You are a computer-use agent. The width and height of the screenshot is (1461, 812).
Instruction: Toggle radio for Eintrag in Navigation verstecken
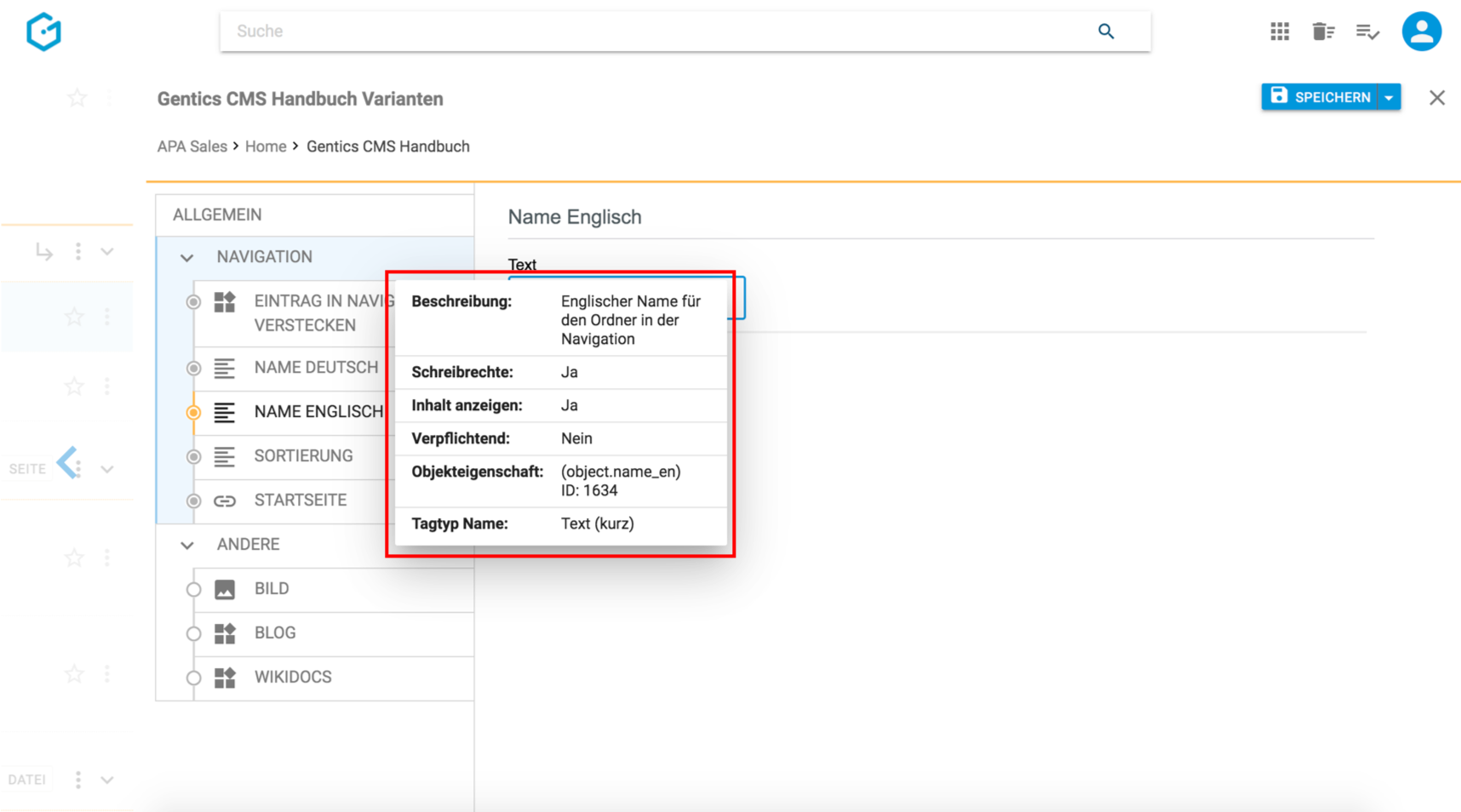(194, 302)
